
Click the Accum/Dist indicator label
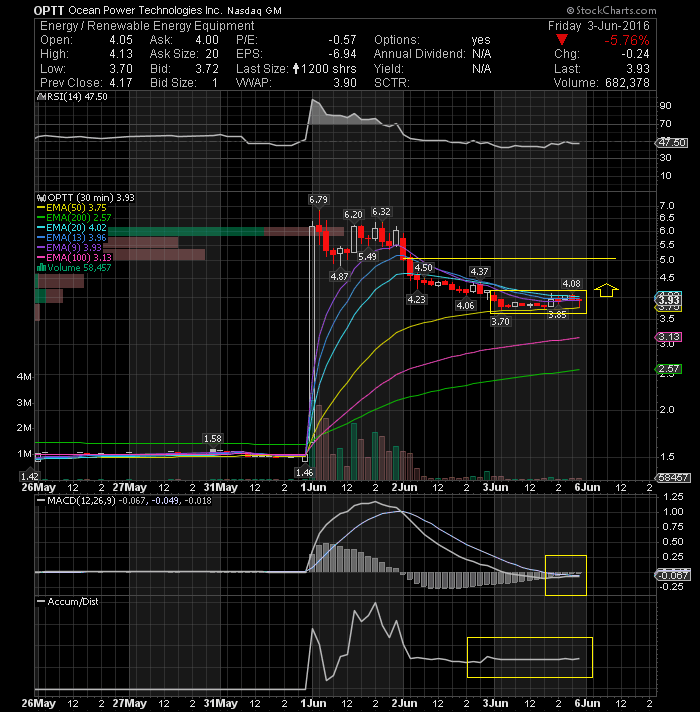pos(73,602)
